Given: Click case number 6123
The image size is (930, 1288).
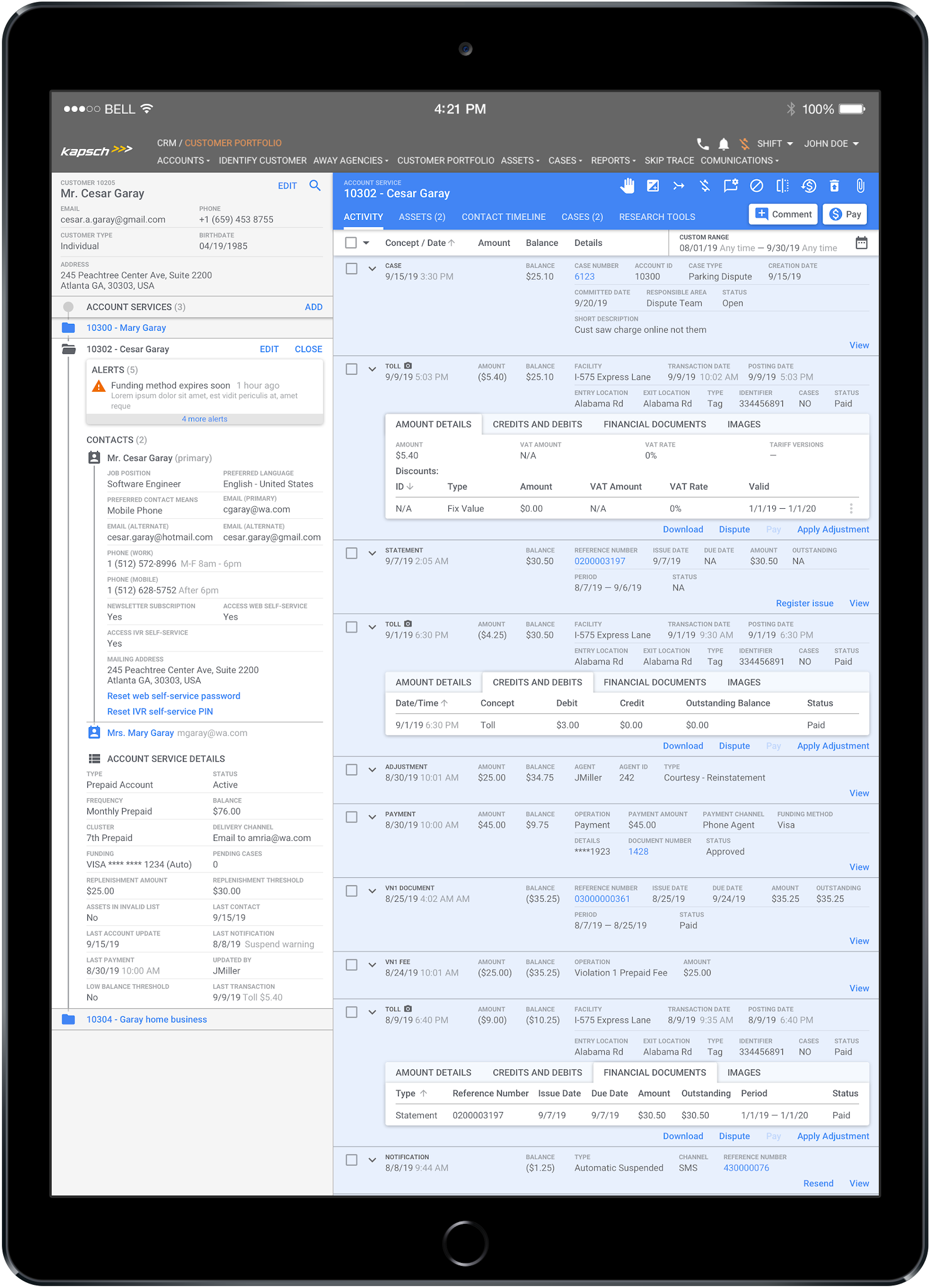Looking at the screenshot, I should [x=584, y=277].
